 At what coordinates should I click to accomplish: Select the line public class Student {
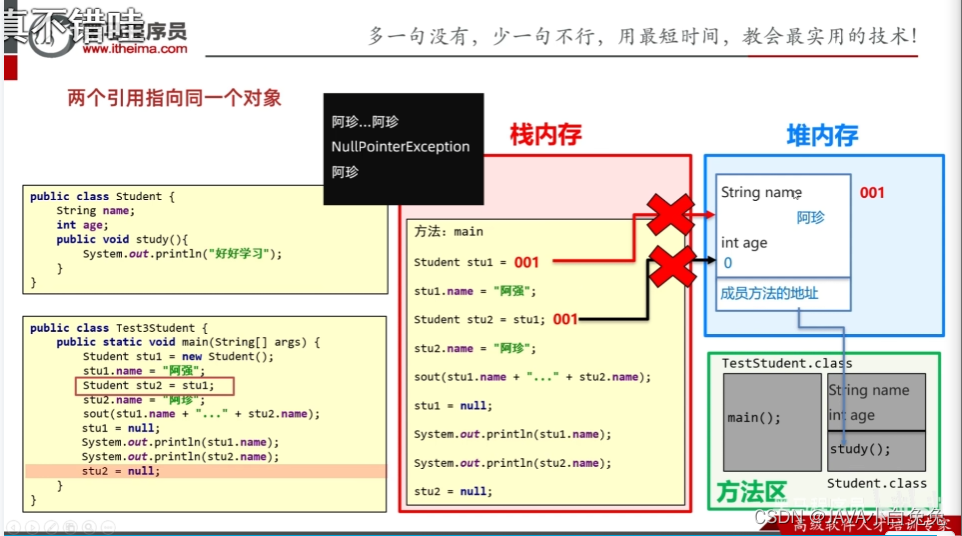(x=102, y=196)
